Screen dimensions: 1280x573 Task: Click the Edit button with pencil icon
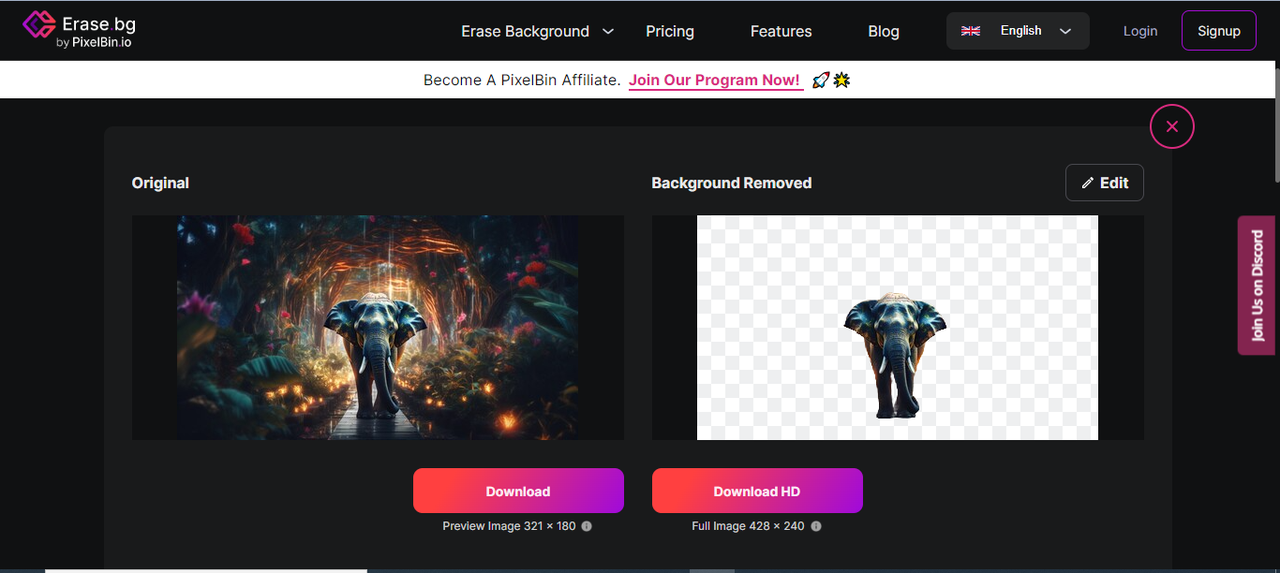(x=1104, y=183)
